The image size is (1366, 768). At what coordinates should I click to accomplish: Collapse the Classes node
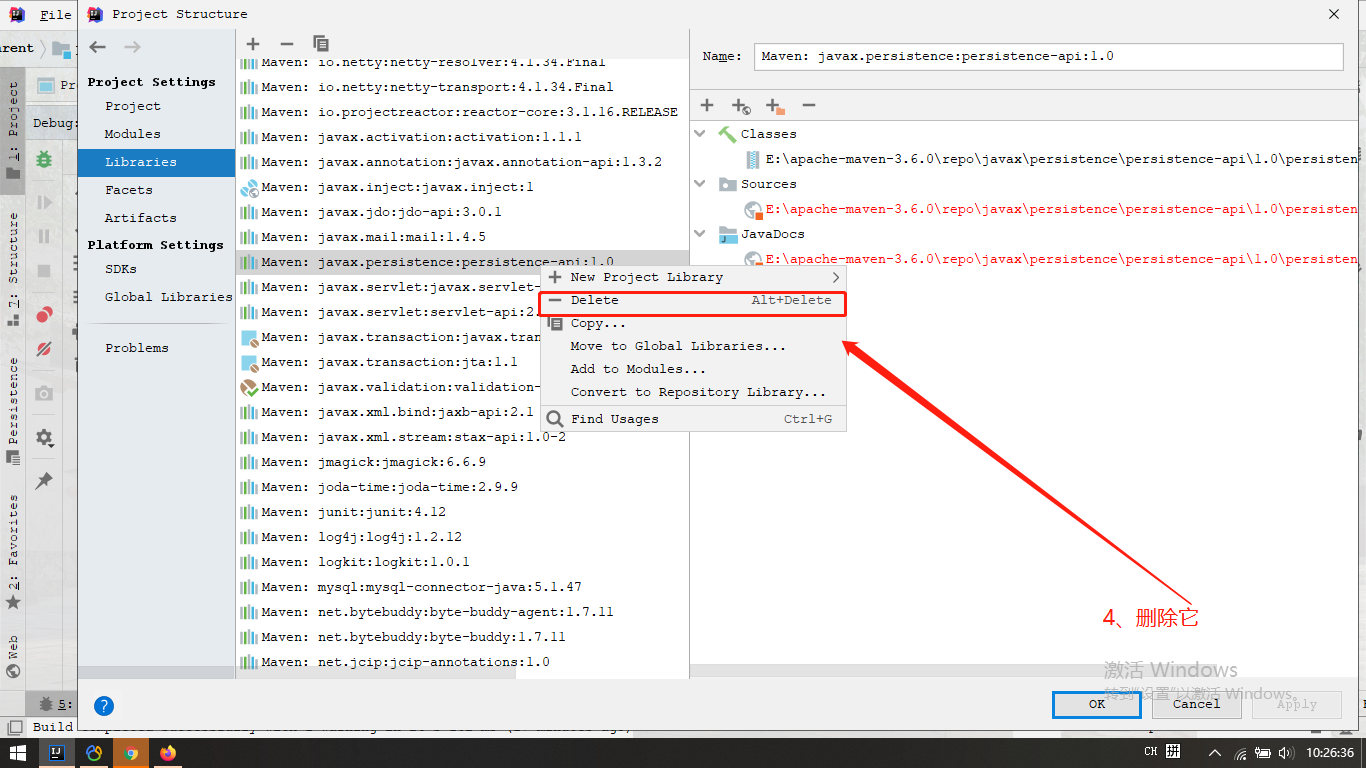pos(701,134)
